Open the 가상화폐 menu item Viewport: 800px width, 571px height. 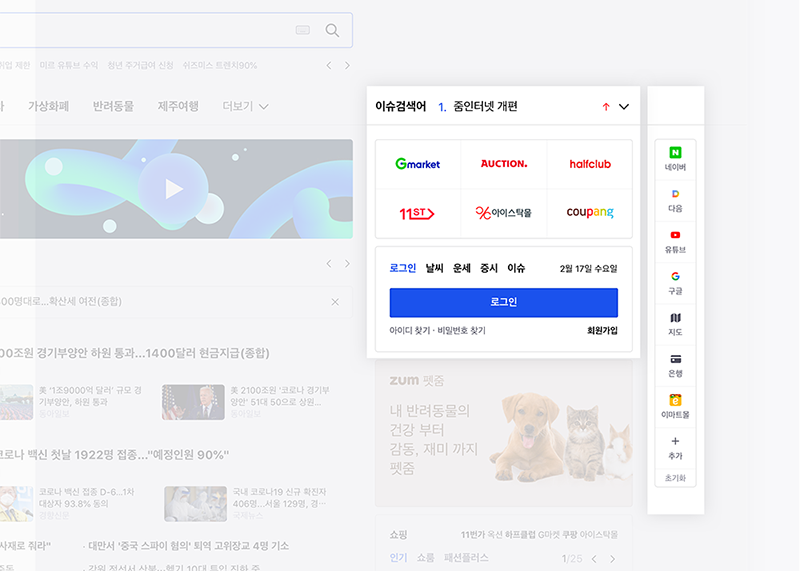(48, 106)
